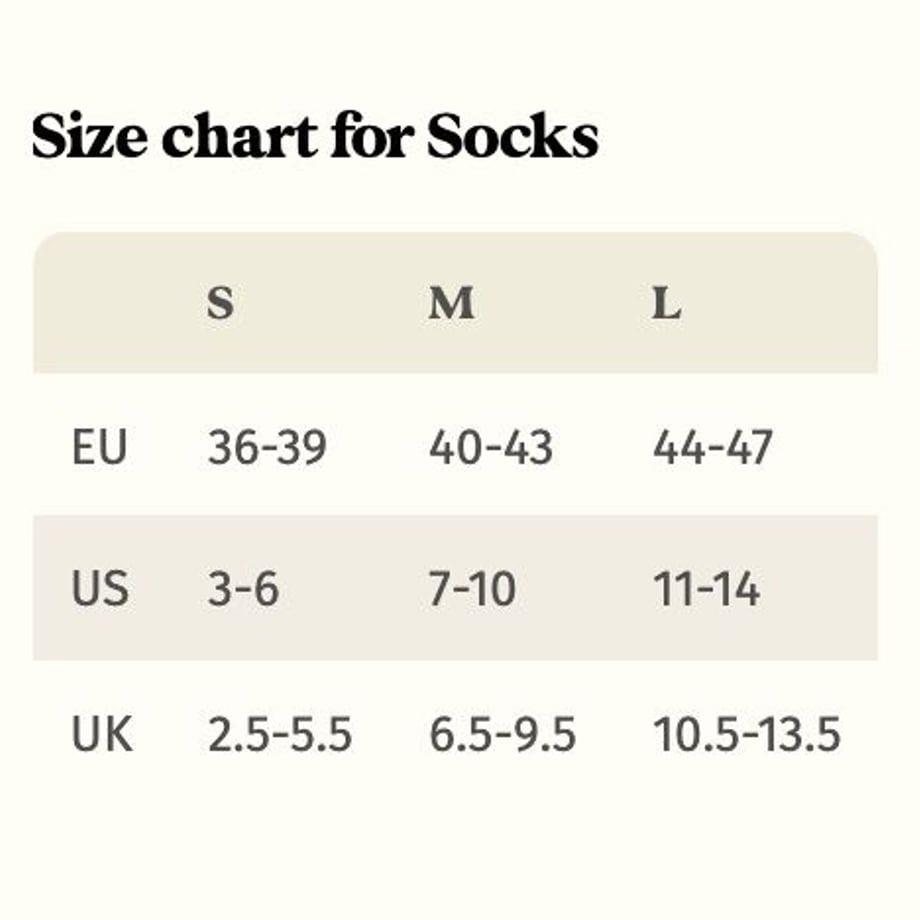Viewport: 920px width, 920px height.
Task: Click the US row label
Action: pyautogui.click(x=100, y=588)
